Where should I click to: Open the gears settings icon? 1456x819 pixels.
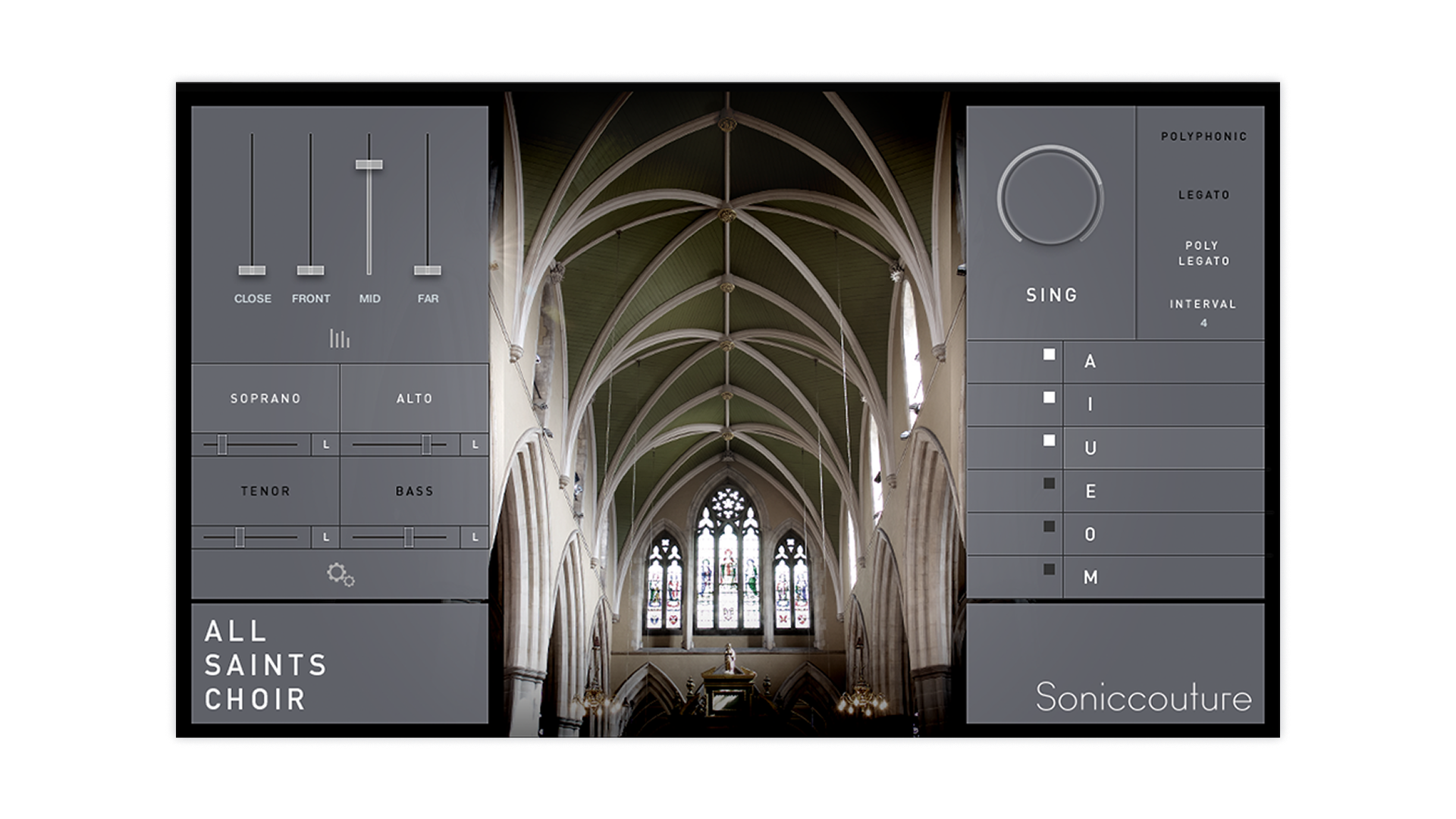pos(340,575)
